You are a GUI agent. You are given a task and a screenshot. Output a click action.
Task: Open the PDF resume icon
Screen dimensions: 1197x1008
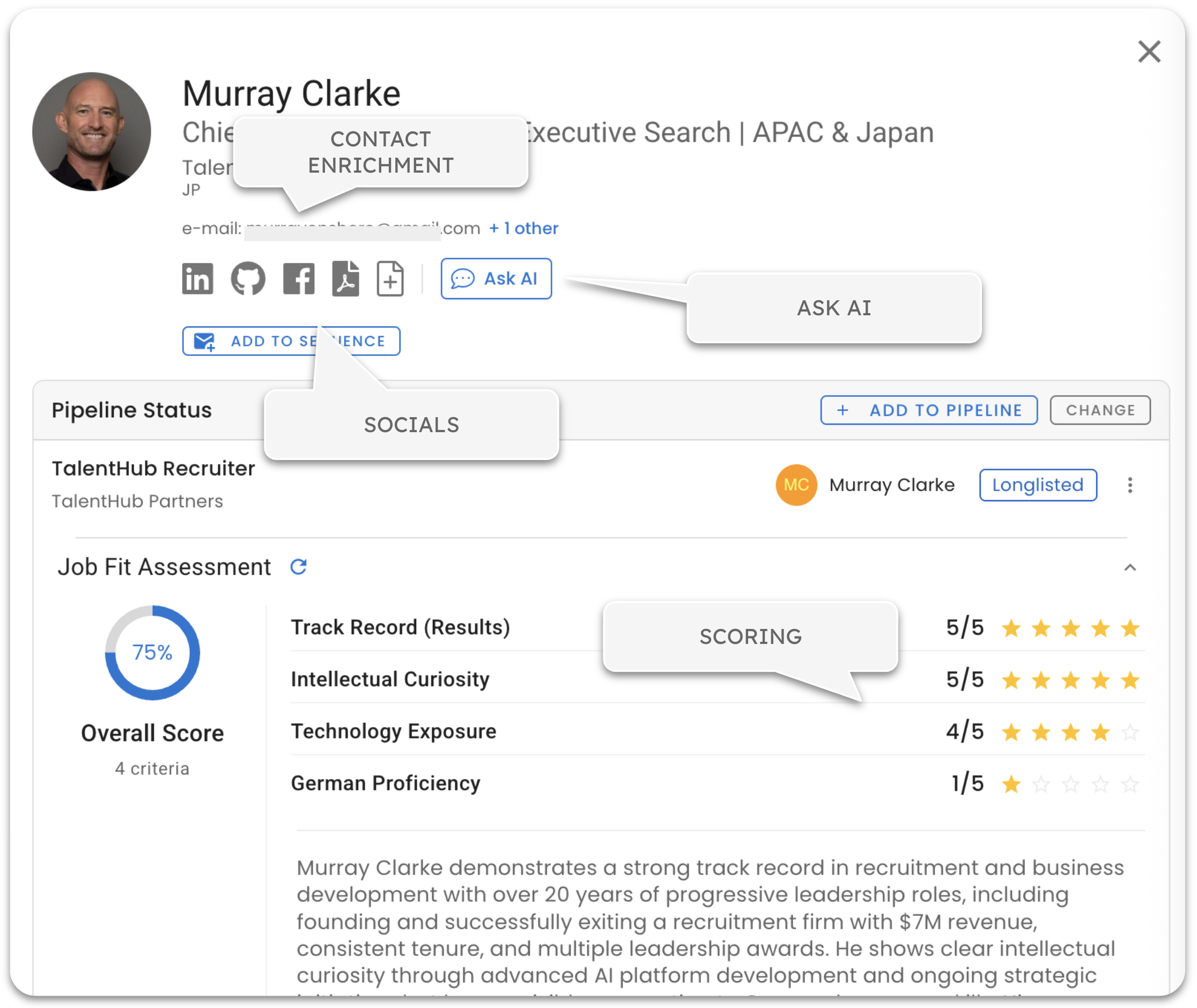click(x=345, y=279)
